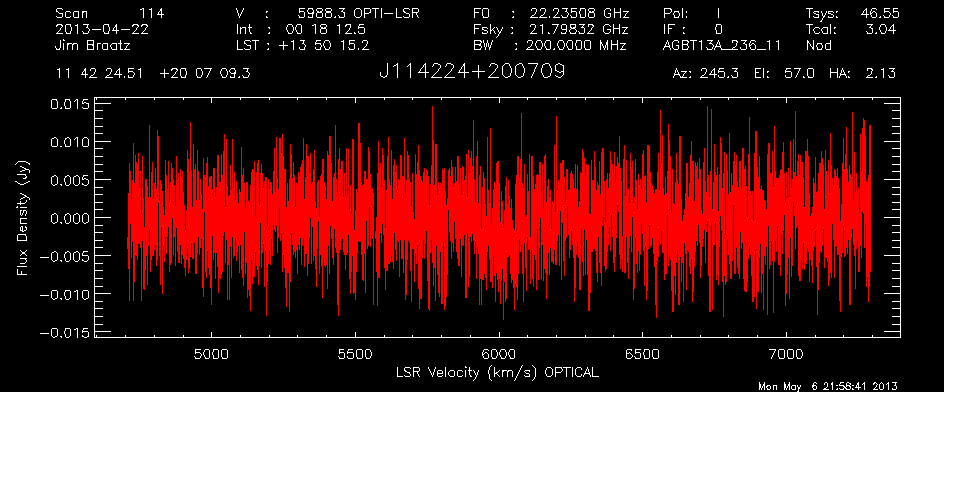Select right ascension 11 42 24.51

tap(99, 73)
